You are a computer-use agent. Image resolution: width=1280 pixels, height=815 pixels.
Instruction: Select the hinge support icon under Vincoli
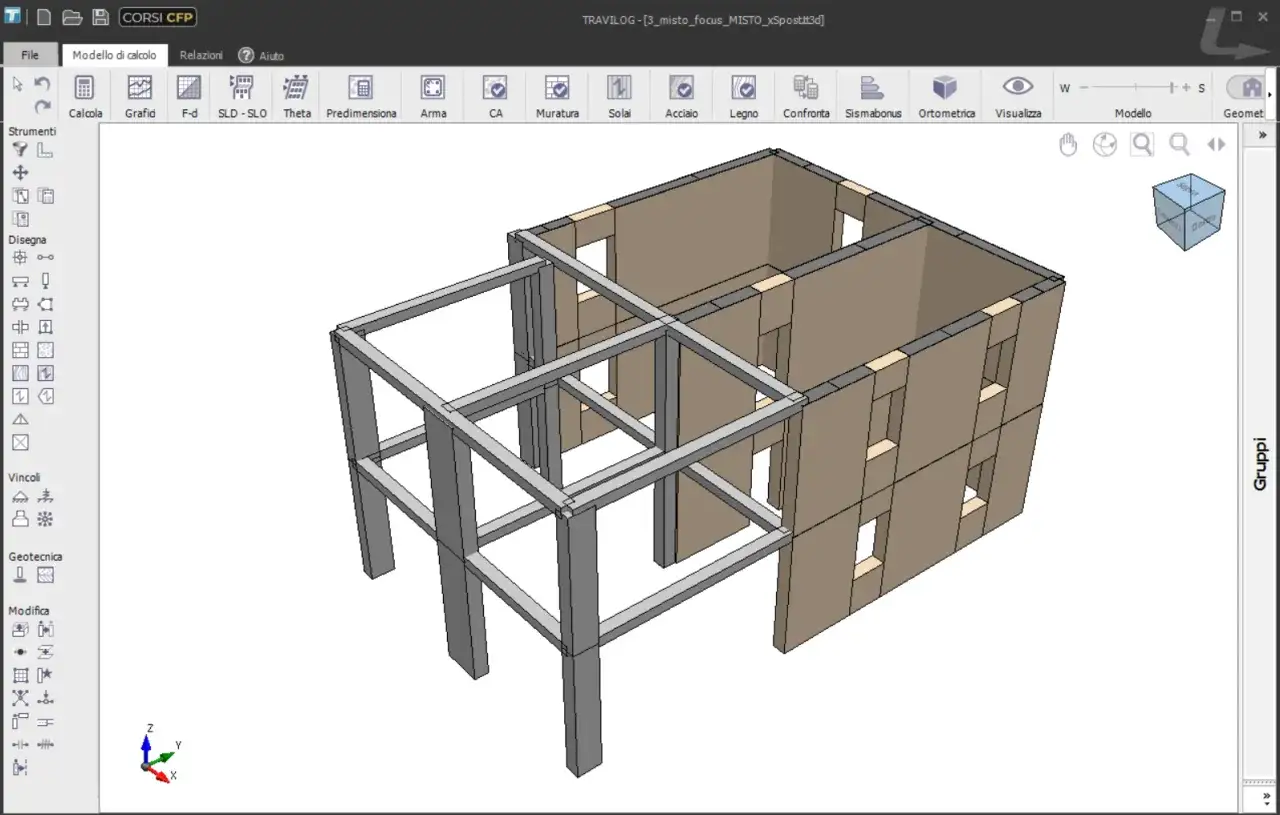coord(20,496)
